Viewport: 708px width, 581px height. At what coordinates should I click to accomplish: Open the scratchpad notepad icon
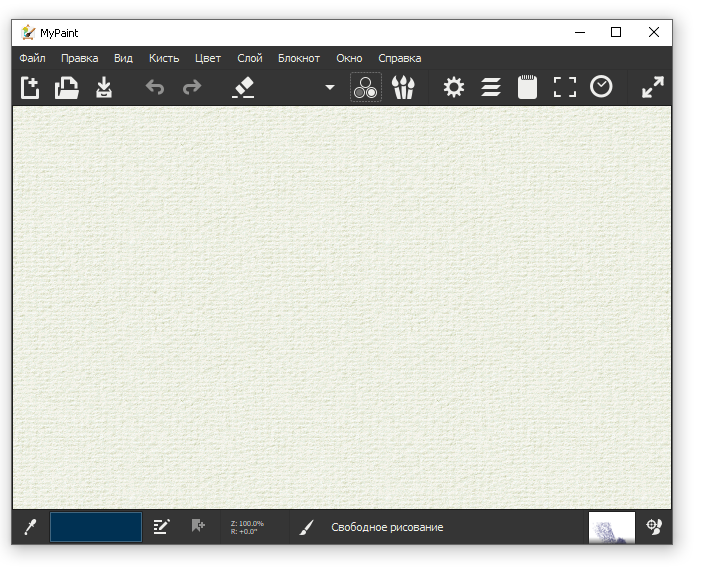(x=527, y=87)
